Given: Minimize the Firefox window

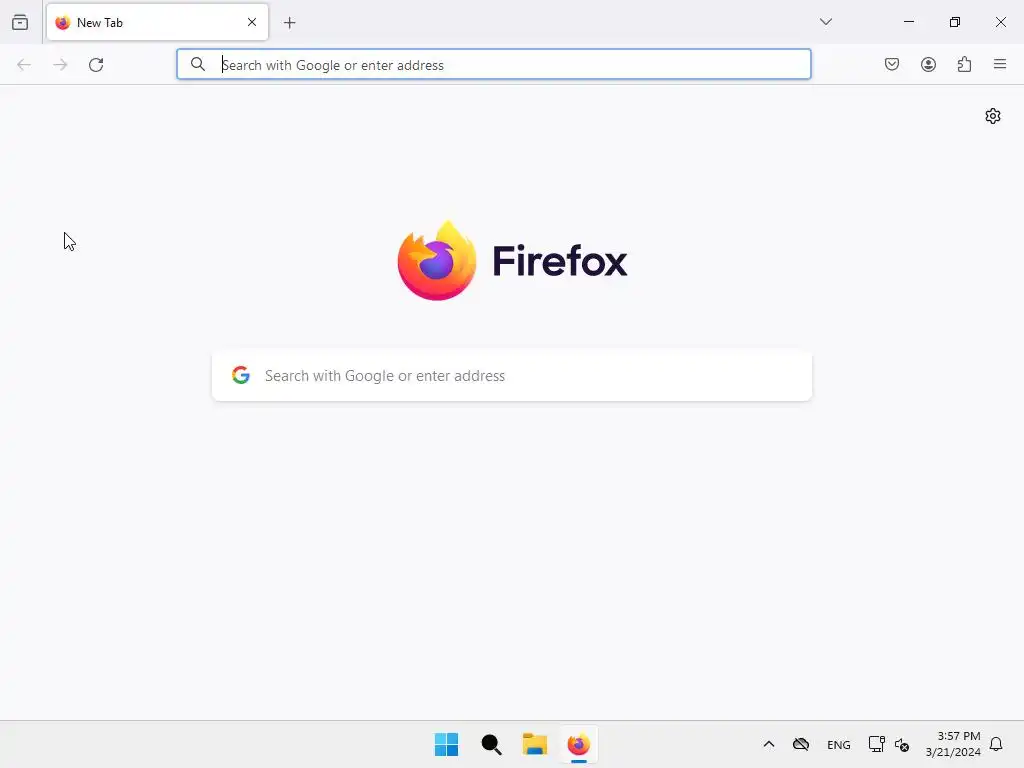Looking at the screenshot, I should 909,22.
